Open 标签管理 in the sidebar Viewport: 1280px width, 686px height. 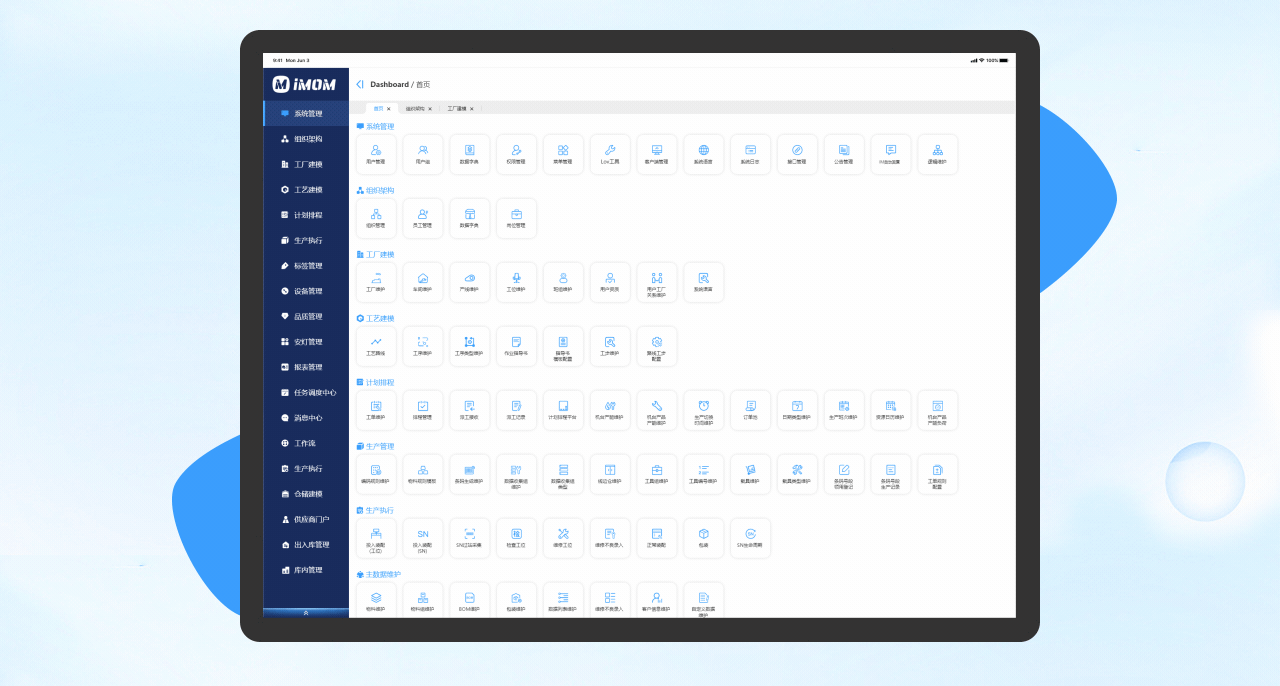tap(306, 265)
